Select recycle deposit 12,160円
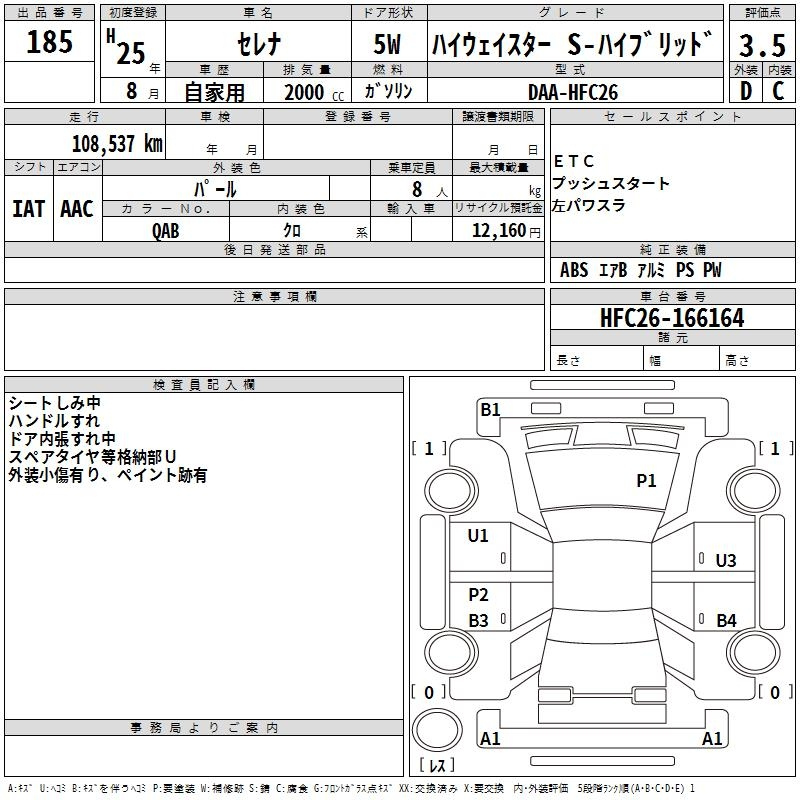800x800 pixels. pyautogui.click(x=506, y=231)
